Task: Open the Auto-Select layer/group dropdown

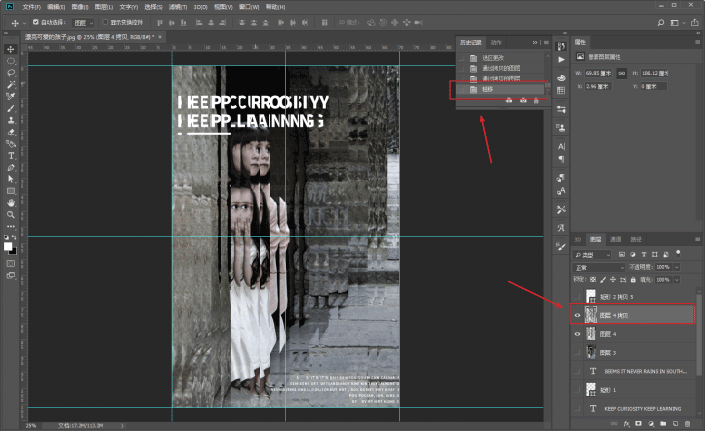Action: pos(84,22)
